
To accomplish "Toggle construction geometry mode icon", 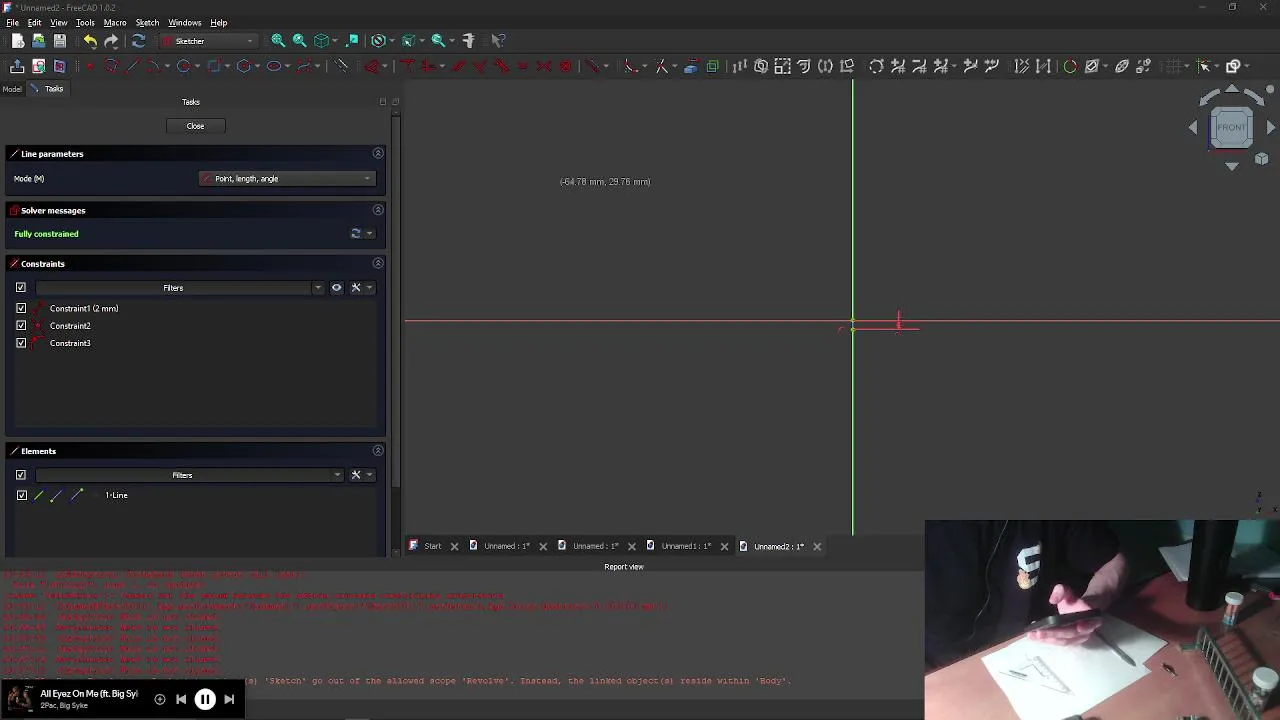I will click(341, 66).
